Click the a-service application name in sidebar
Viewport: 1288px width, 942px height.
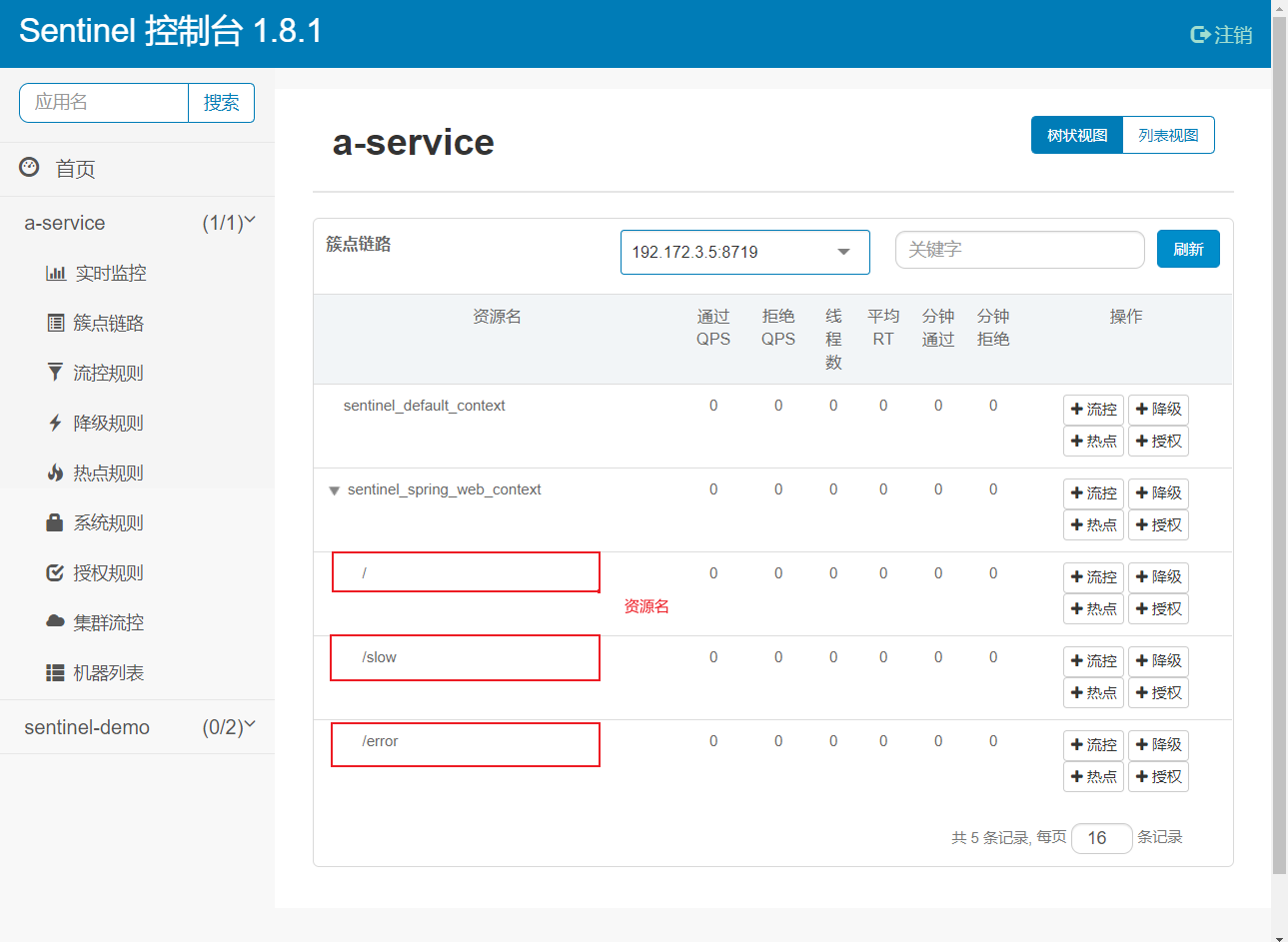[65, 223]
